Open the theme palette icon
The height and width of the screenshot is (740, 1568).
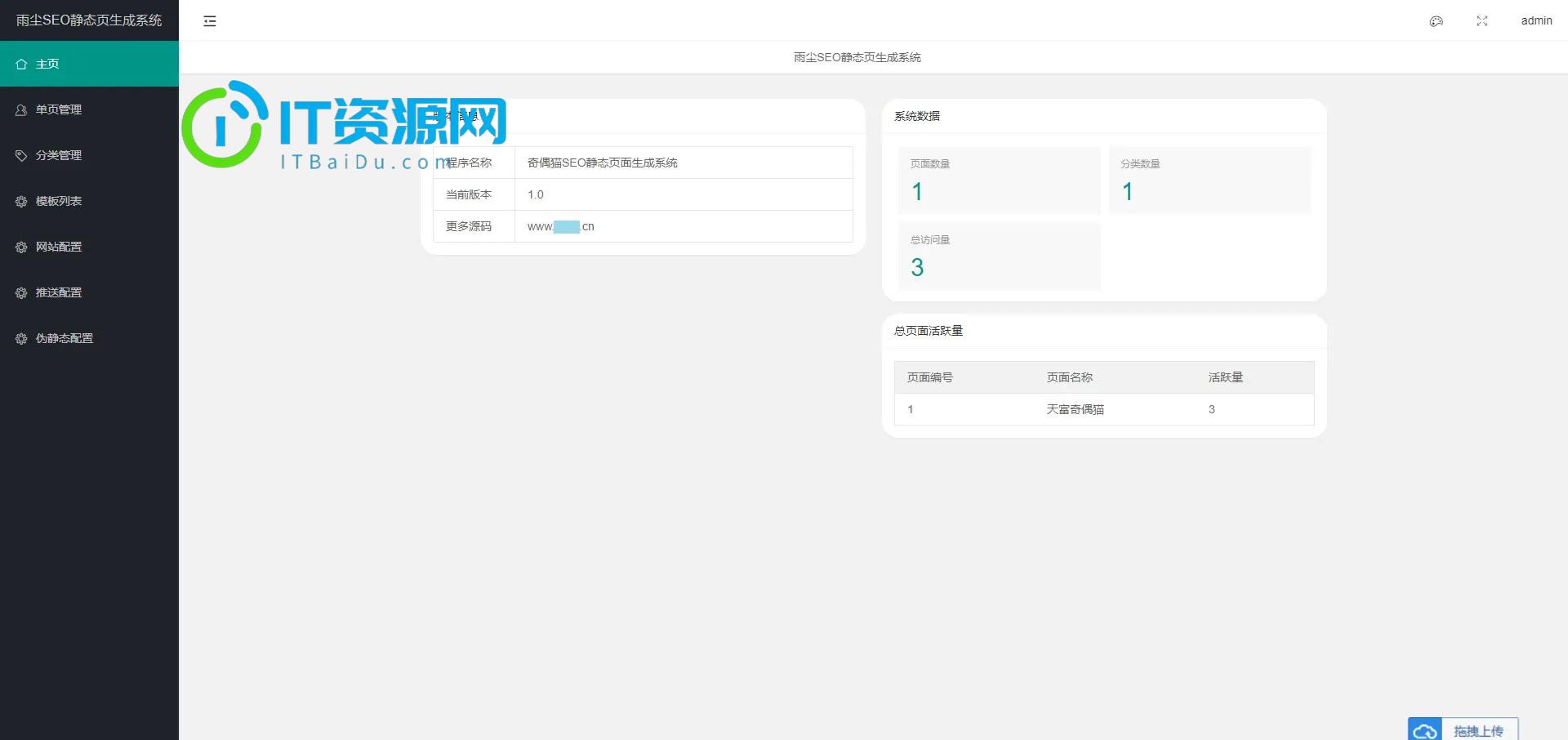pyautogui.click(x=1437, y=21)
